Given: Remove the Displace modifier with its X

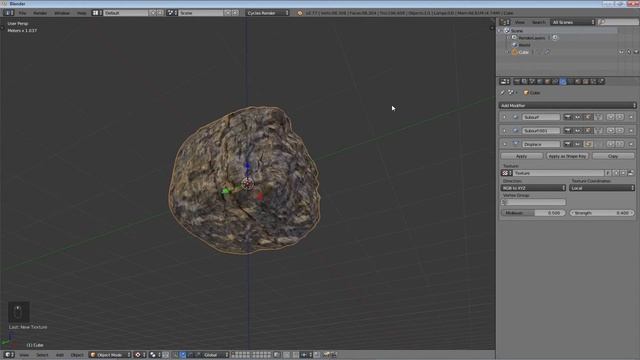Looking at the screenshot, I should click(x=631, y=144).
